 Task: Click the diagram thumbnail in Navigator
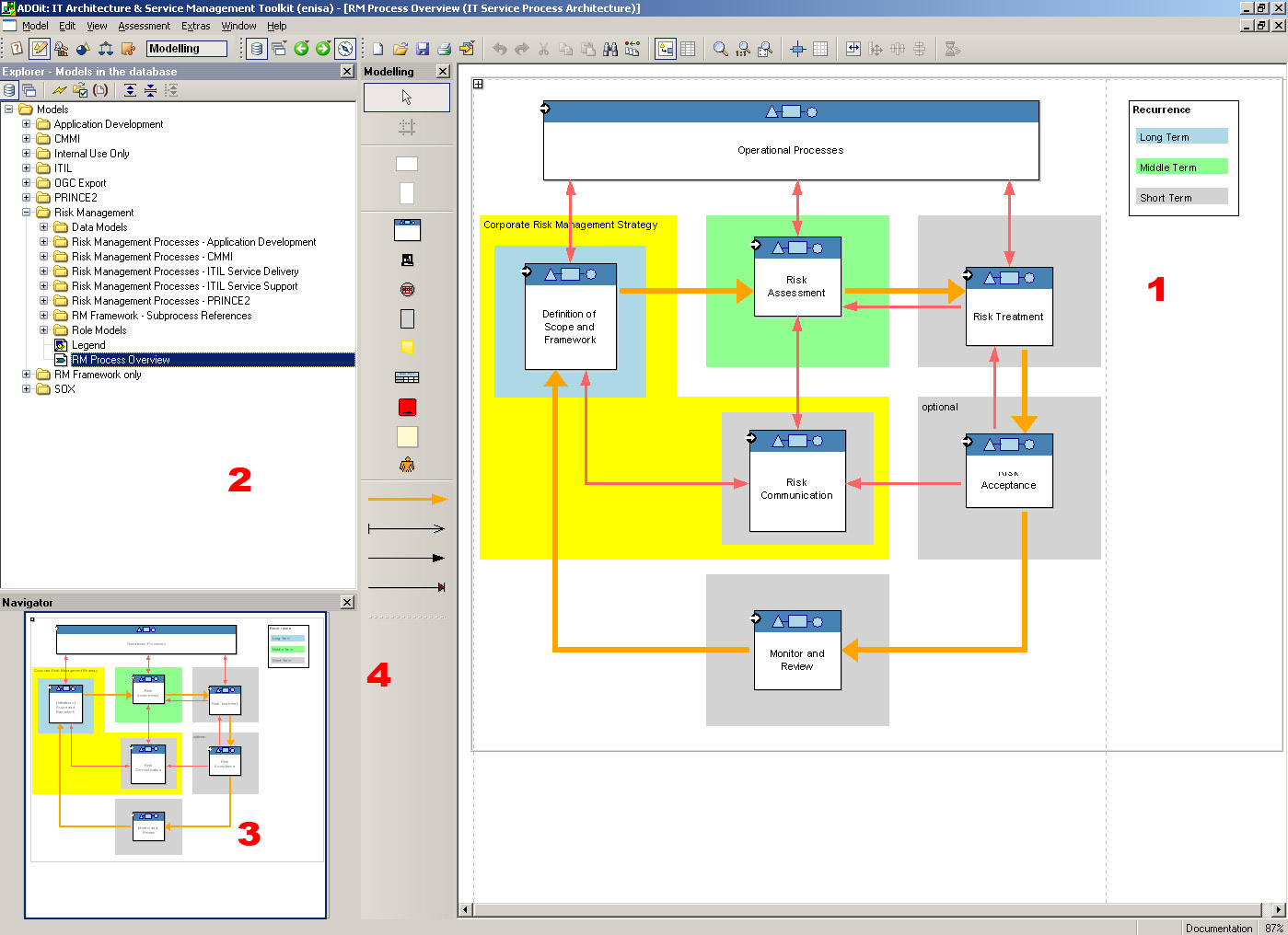(175, 745)
